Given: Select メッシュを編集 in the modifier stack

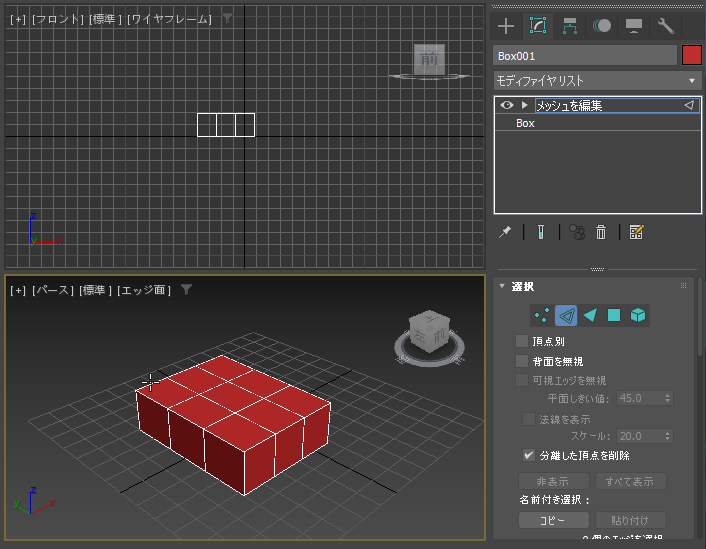Looking at the screenshot, I should pyautogui.click(x=617, y=105).
